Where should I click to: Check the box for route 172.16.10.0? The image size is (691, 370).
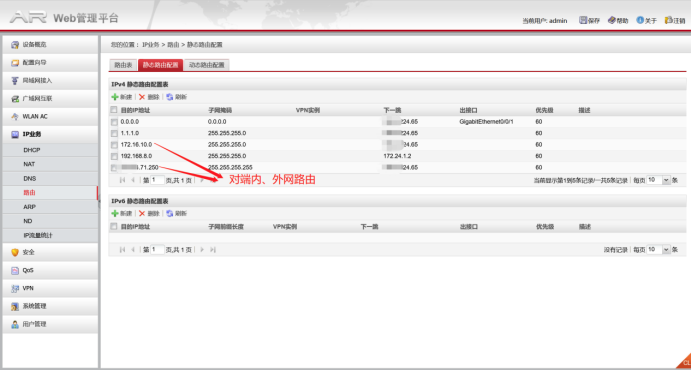[114, 145]
